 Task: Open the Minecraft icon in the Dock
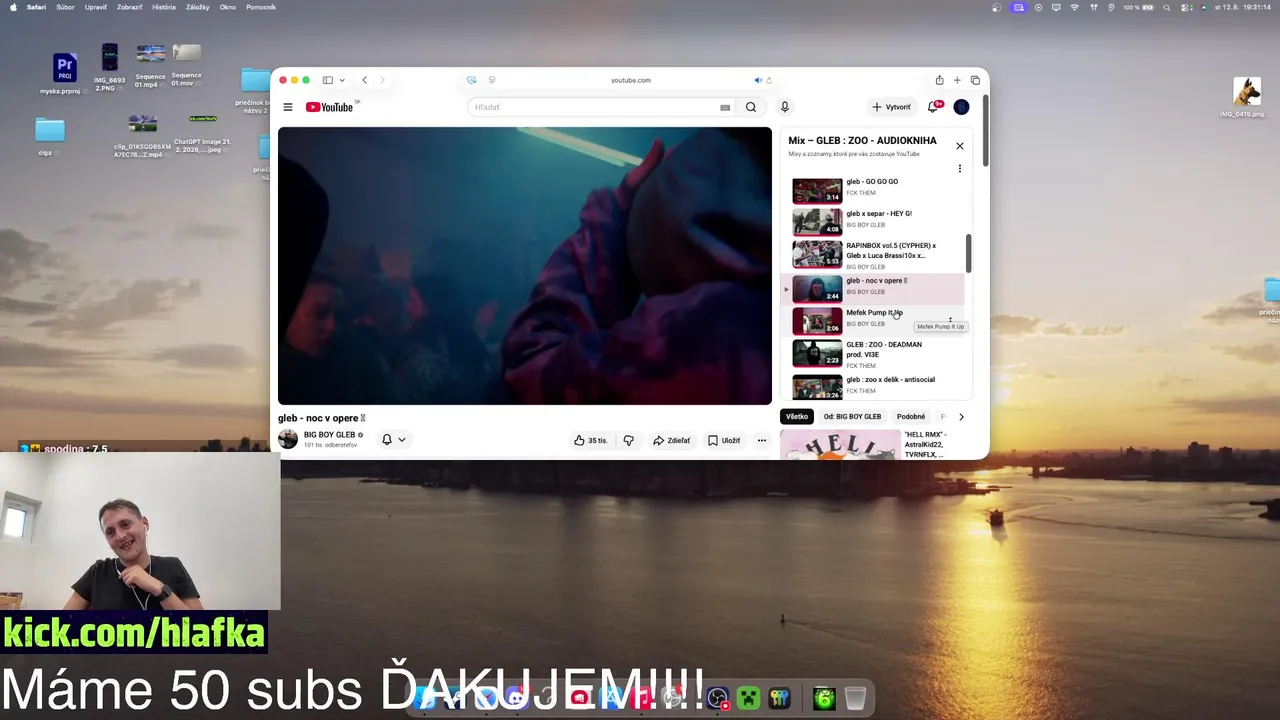click(749, 698)
